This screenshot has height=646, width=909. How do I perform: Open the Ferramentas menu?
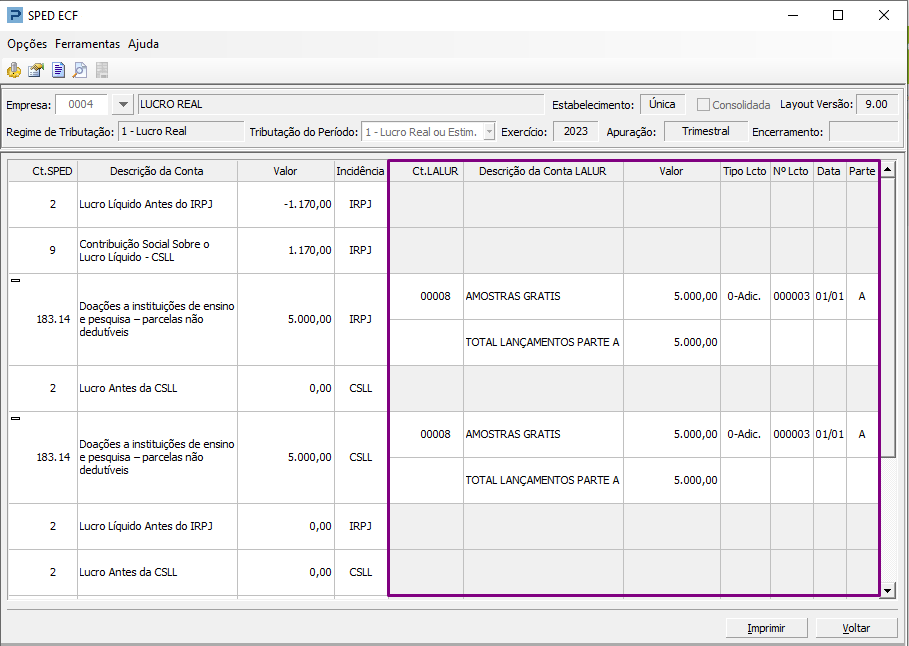click(88, 44)
